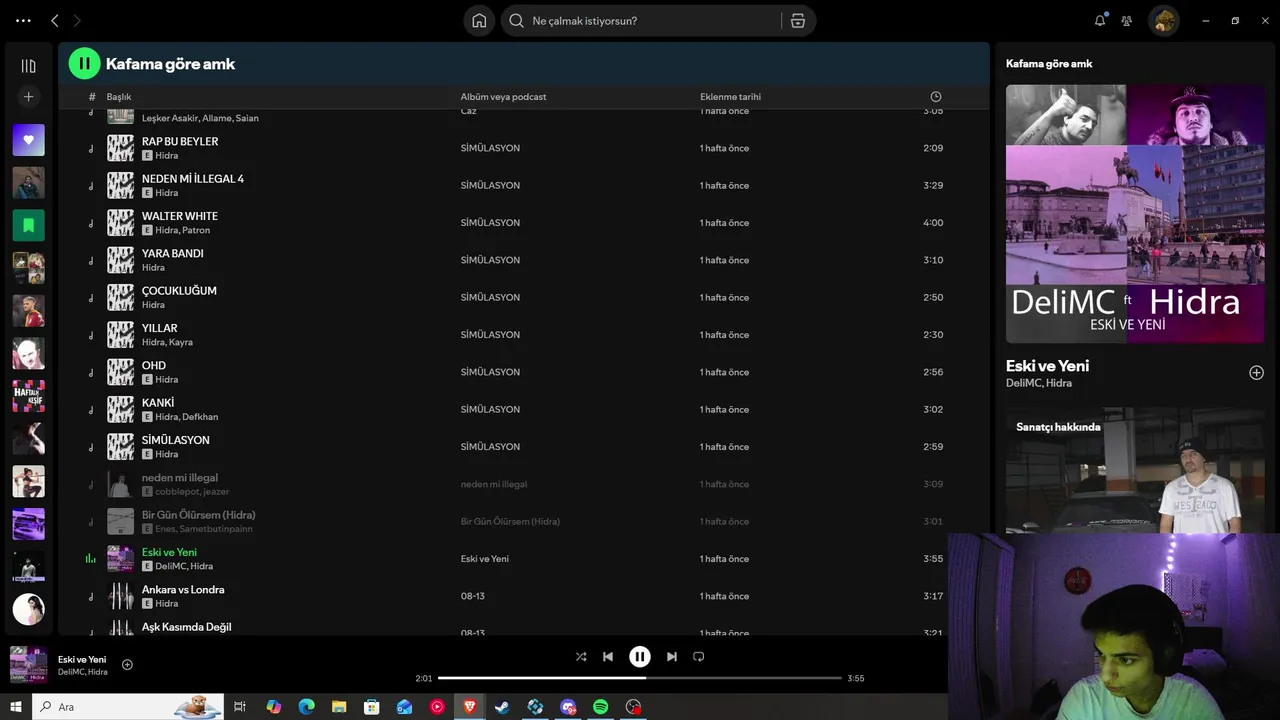
Task: Open the Kafama göre amk header in right panel
Action: pos(1049,63)
